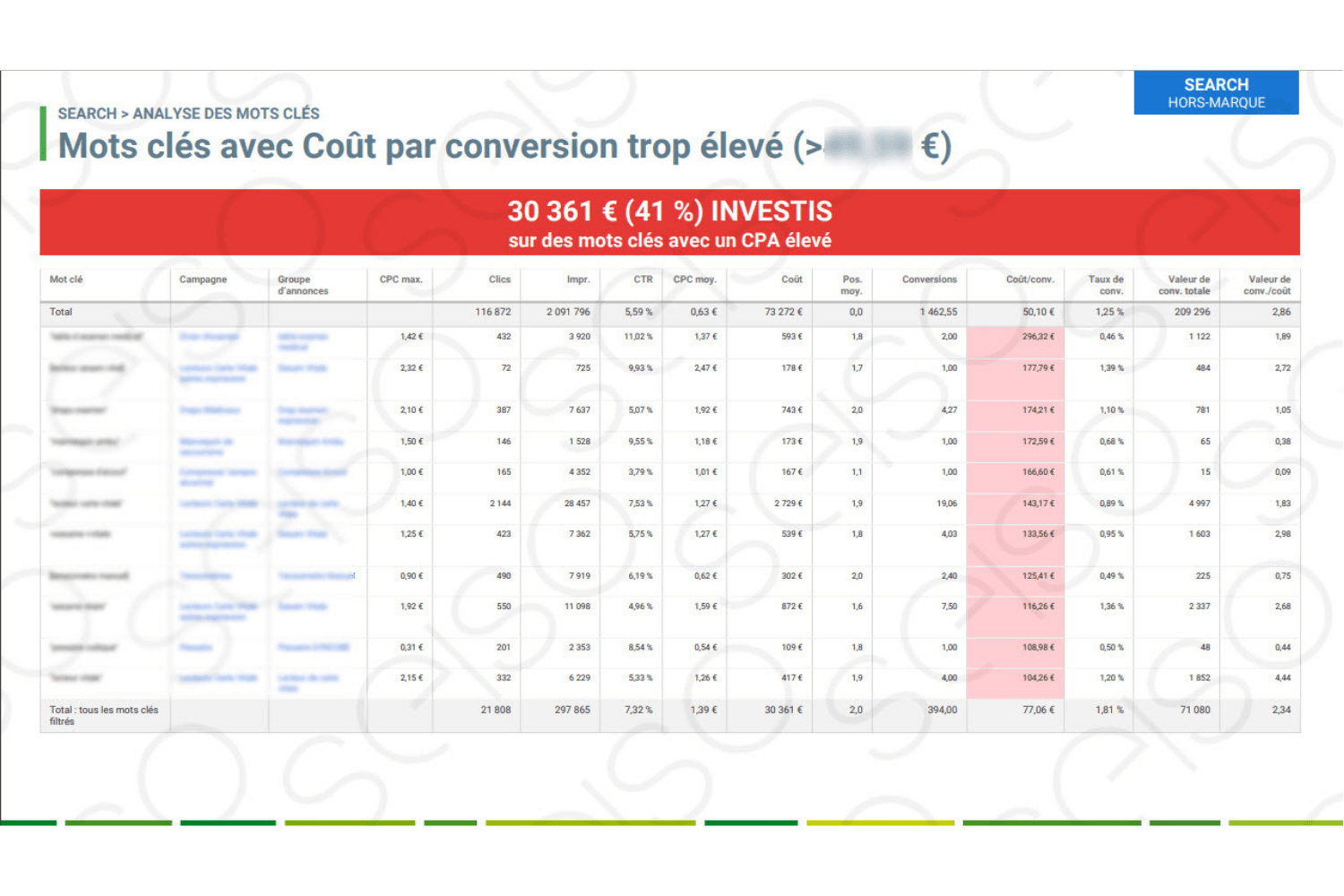
Task: Click the 'Valeur de conv./coût' column header
Action: coord(1267,285)
